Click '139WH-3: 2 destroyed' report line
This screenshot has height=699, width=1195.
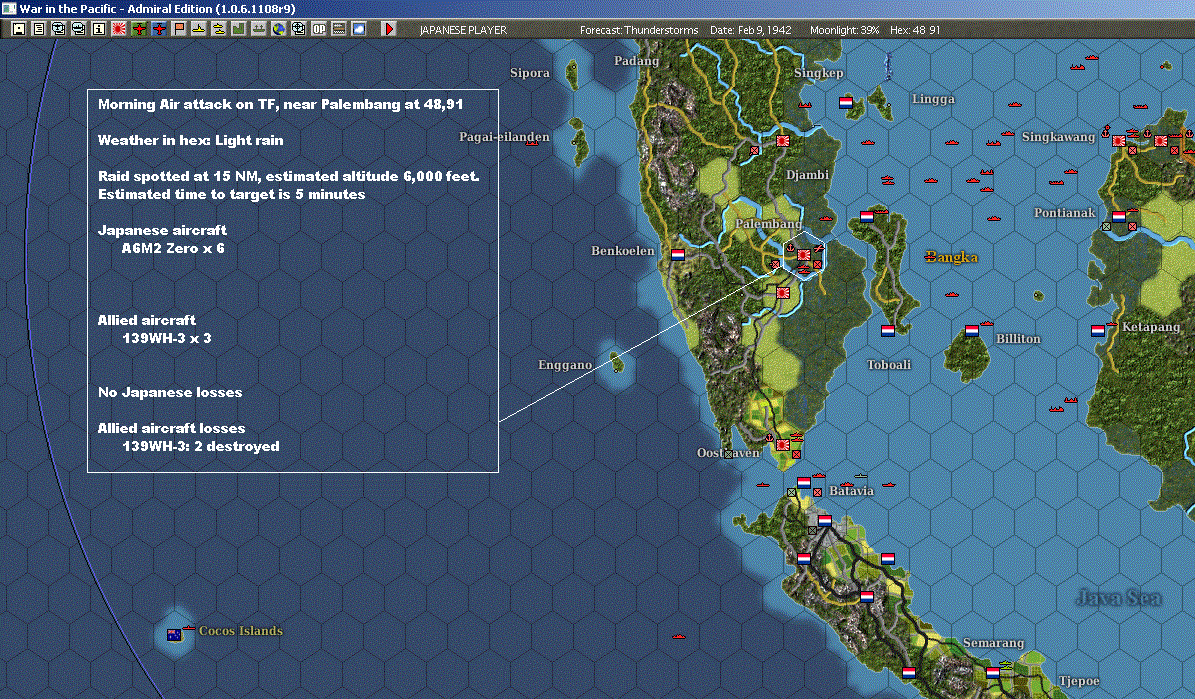(x=201, y=446)
